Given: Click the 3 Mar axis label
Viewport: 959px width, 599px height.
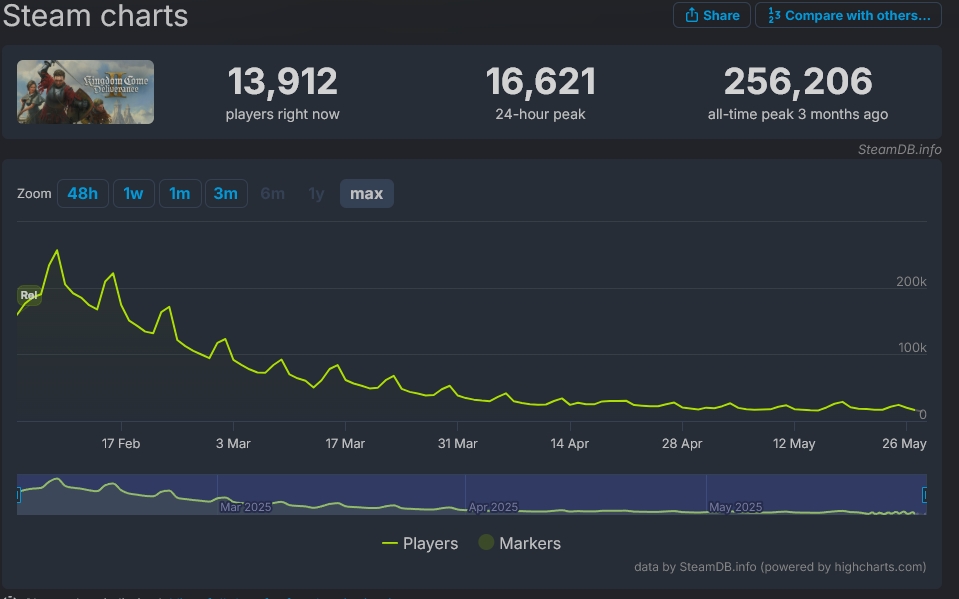Looking at the screenshot, I should coord(233,444).
